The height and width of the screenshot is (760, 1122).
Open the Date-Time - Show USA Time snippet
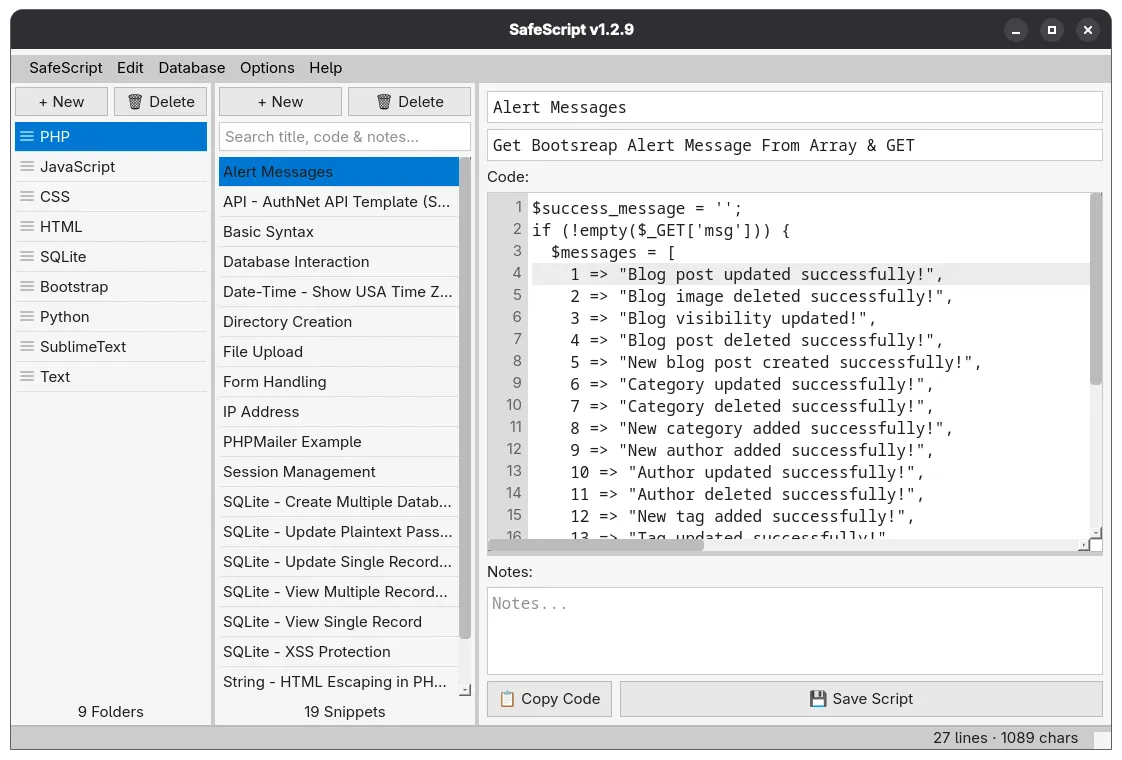point(338,292)
